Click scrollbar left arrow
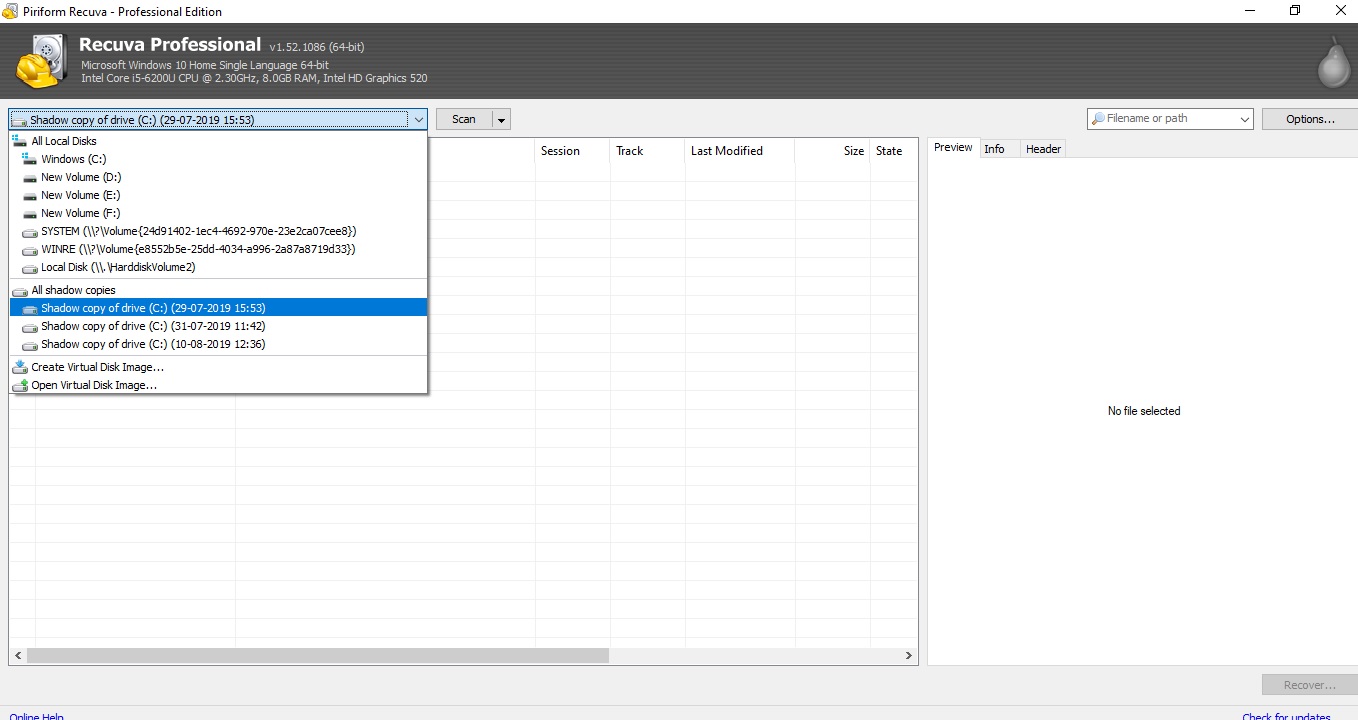 17,656
